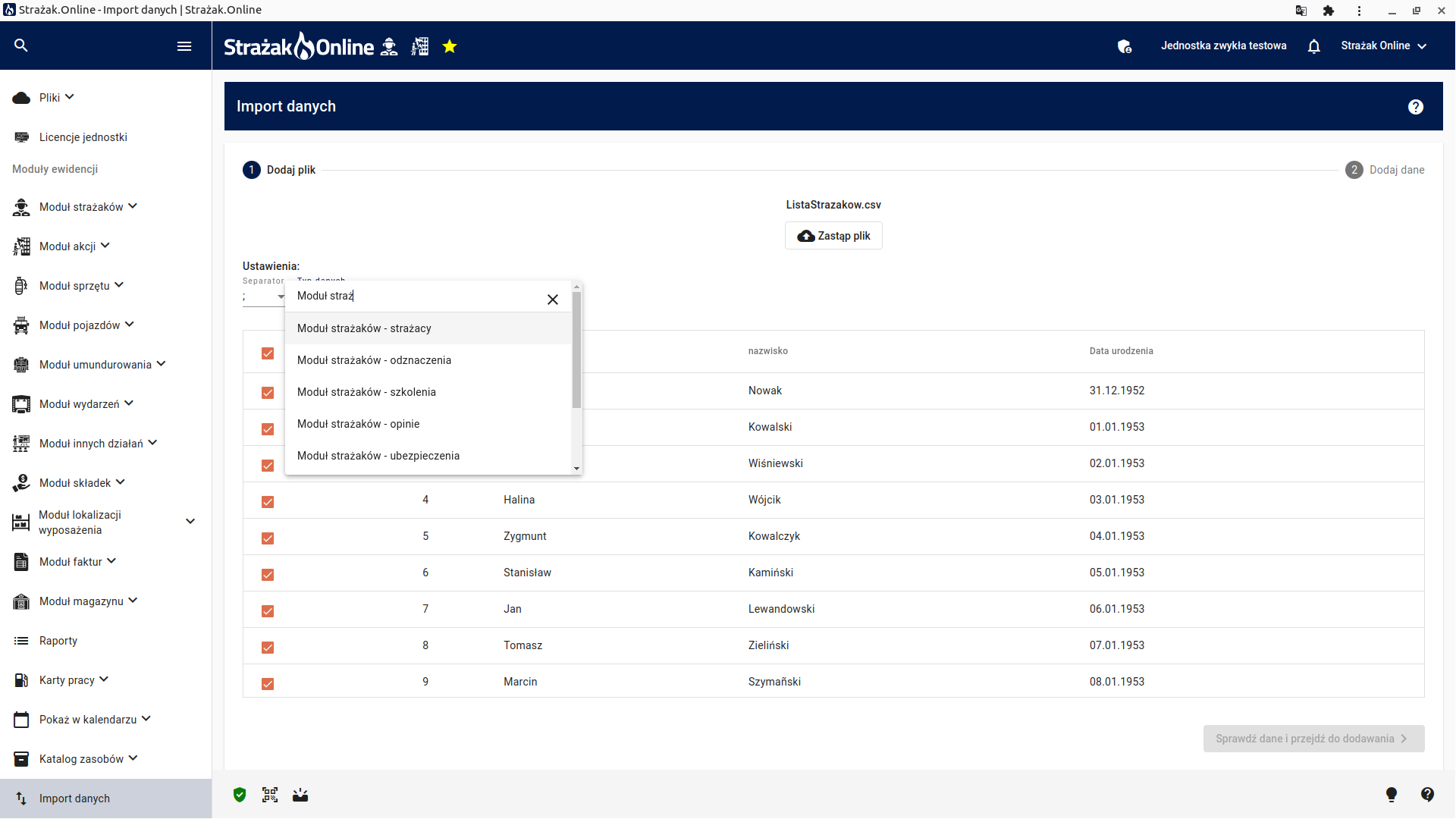Click Sprawdź dane i przejdź do dodawania
This screenshot has width=1456, height=819.
[x=1313, y=739]
